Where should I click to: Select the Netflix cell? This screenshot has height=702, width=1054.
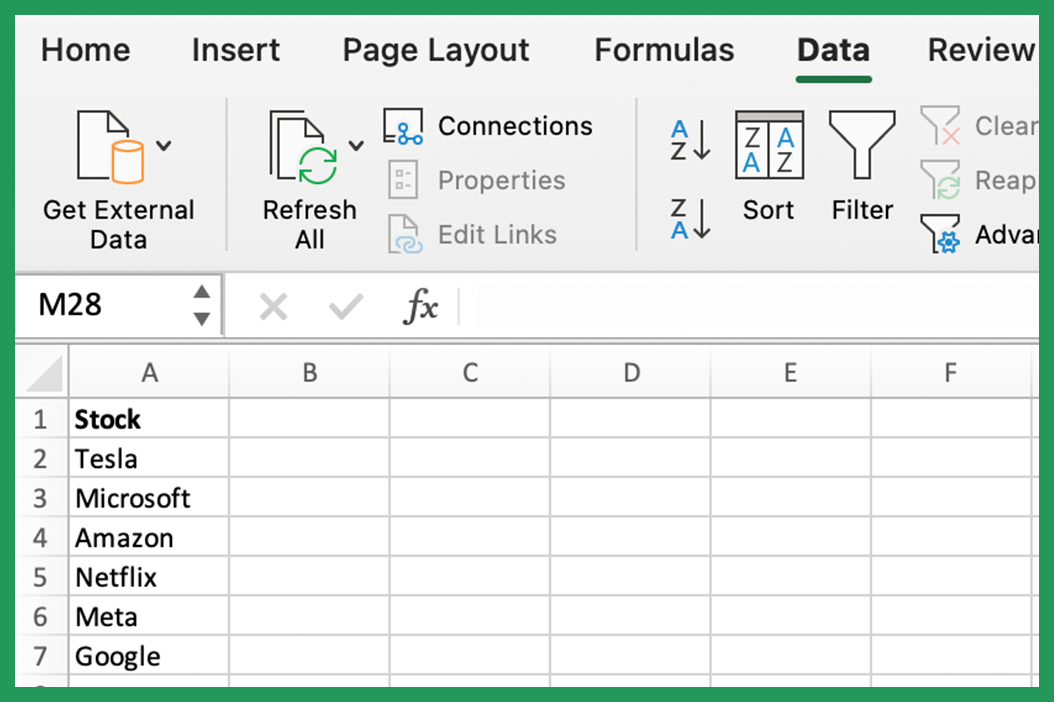(x=149, y=577)
